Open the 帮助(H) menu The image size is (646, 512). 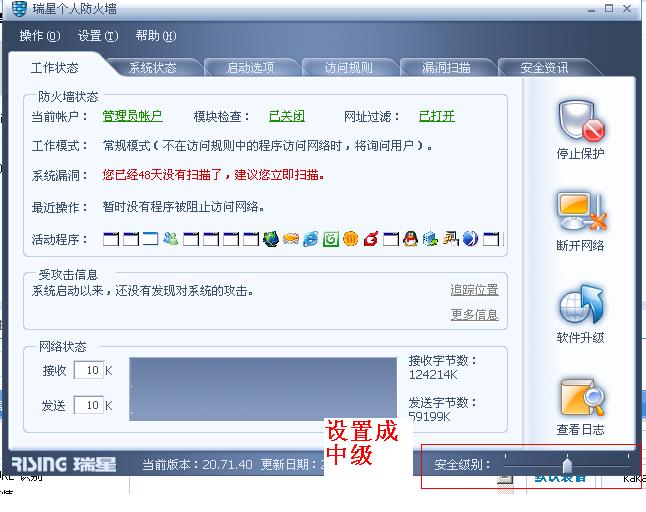(156, 36)
